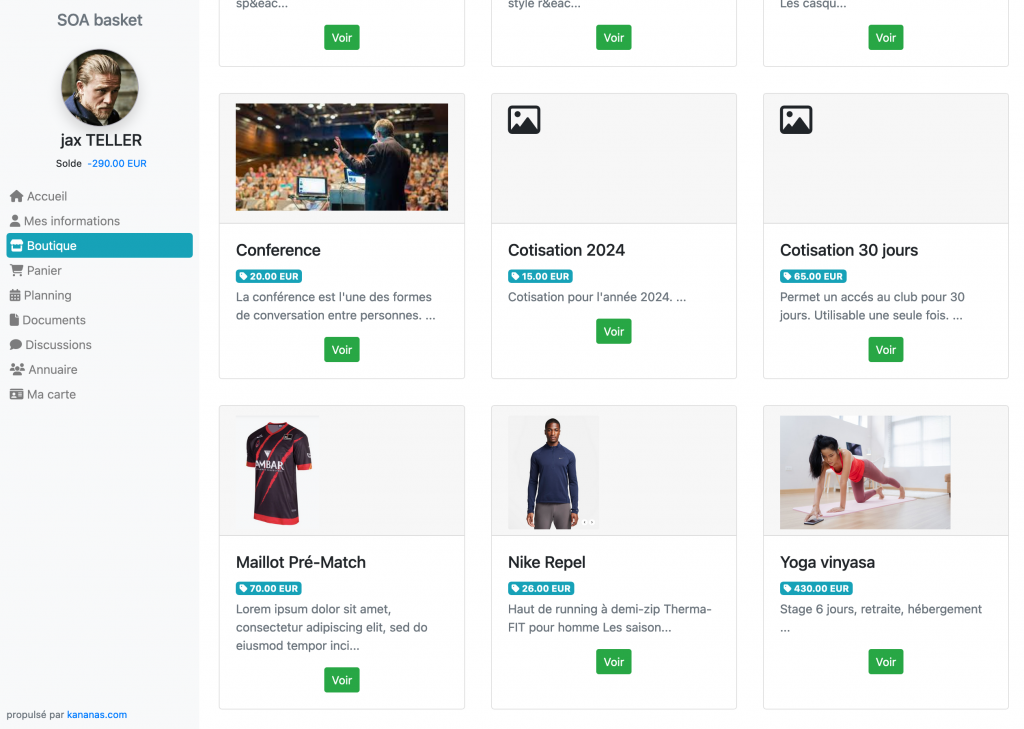Click the 65.00 EUR price tag
The width and height of the screenshot is (1024, 729).
coord(813,276)
